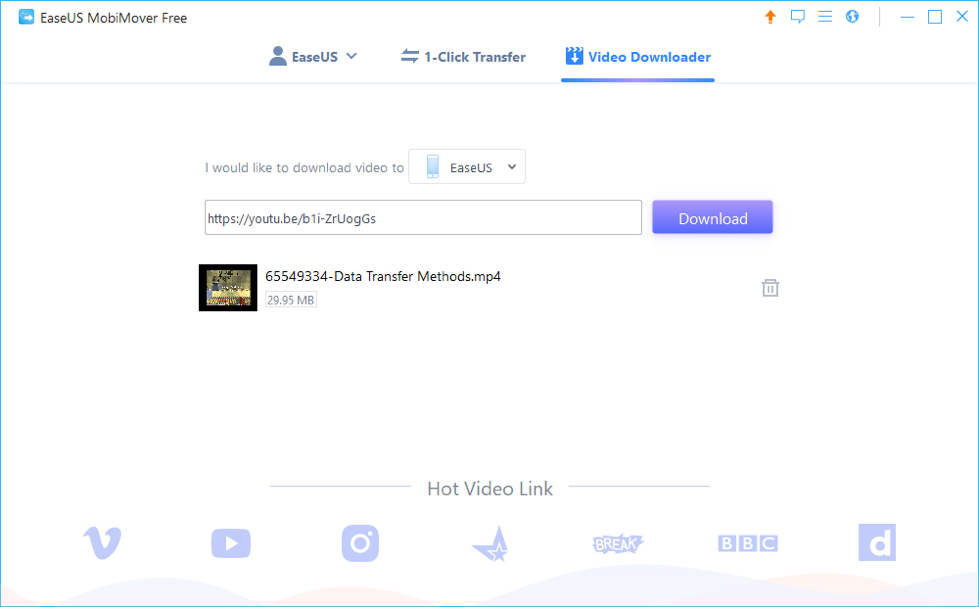Switch to the 1-Click Transfer tab
Screen dimensions: 979x607
pyautogui.click(x=463, y=57)
